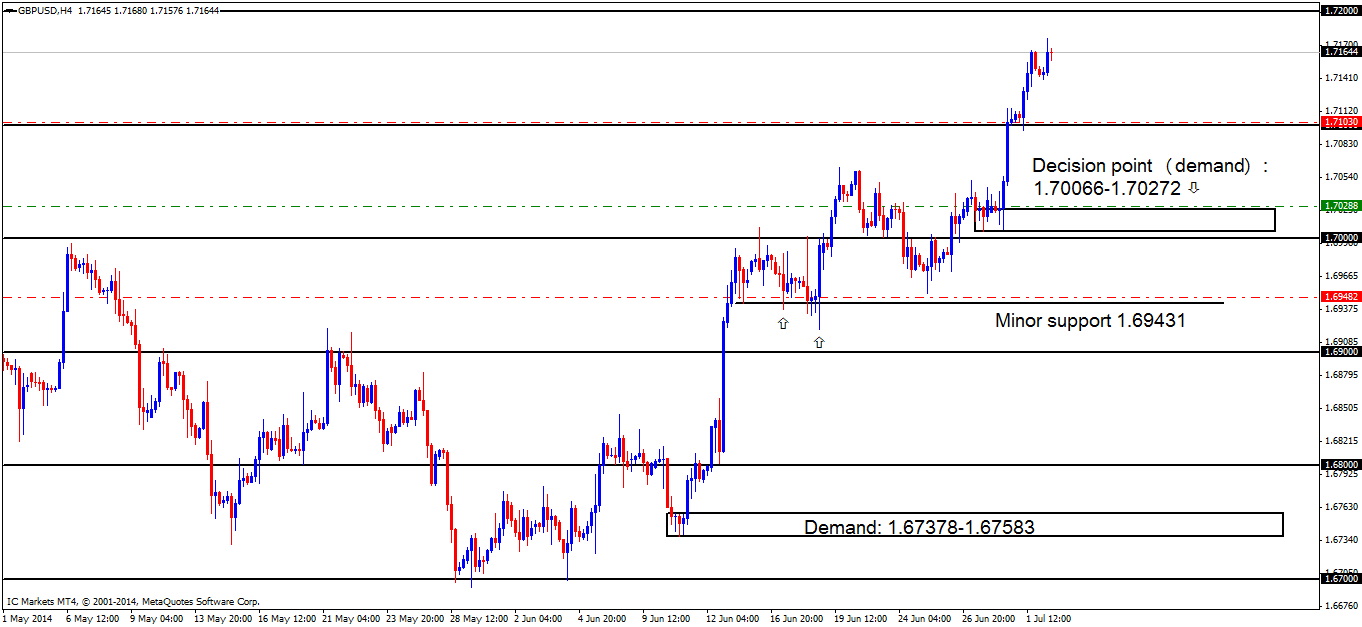Select the 'Minor support 1.69431' text label

click(x=1090, y=321)
